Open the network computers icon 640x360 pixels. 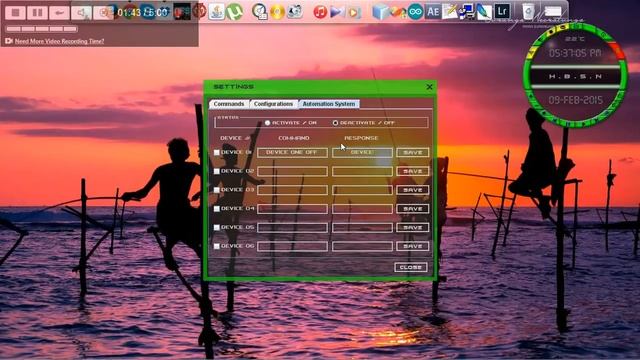[467, 12]
